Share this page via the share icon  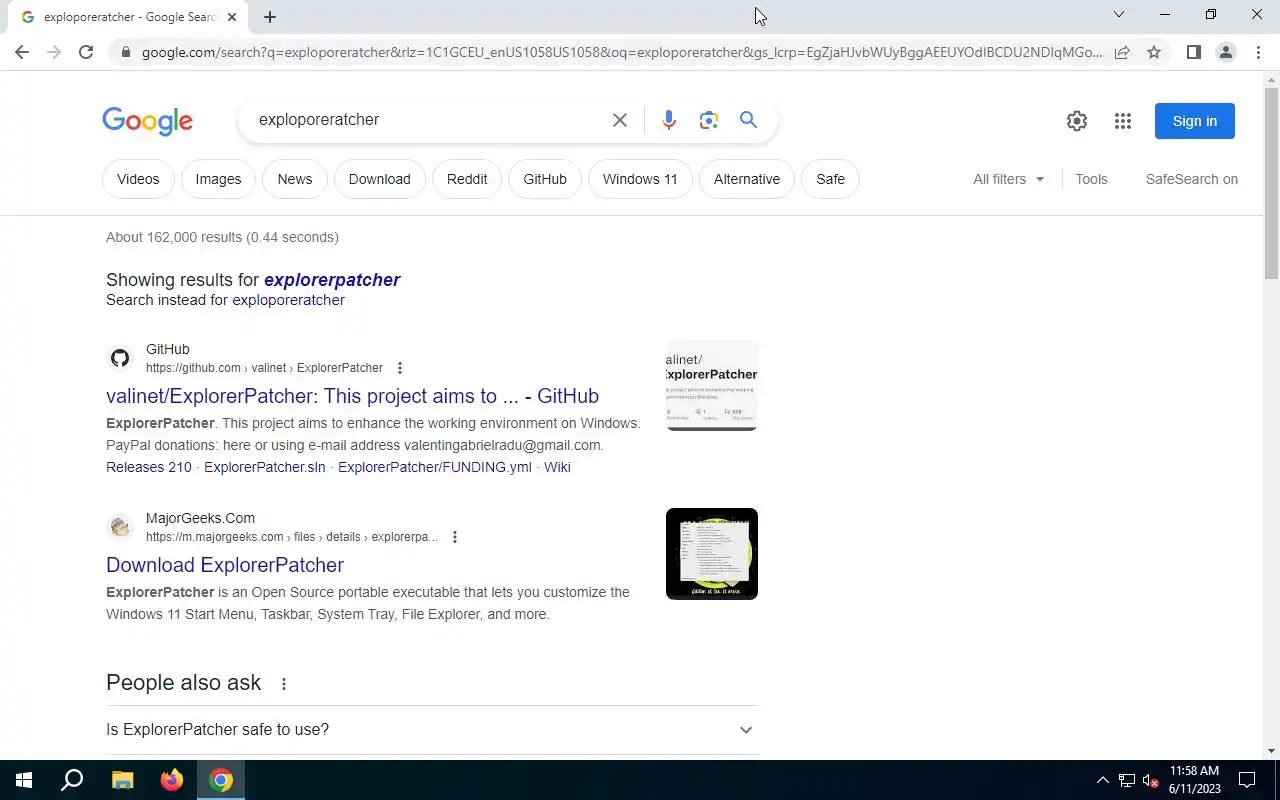coord(1122,52)
